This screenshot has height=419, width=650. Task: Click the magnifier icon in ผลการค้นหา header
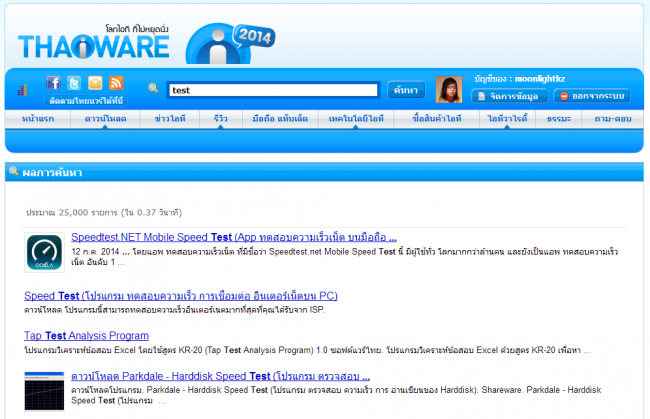14,171
